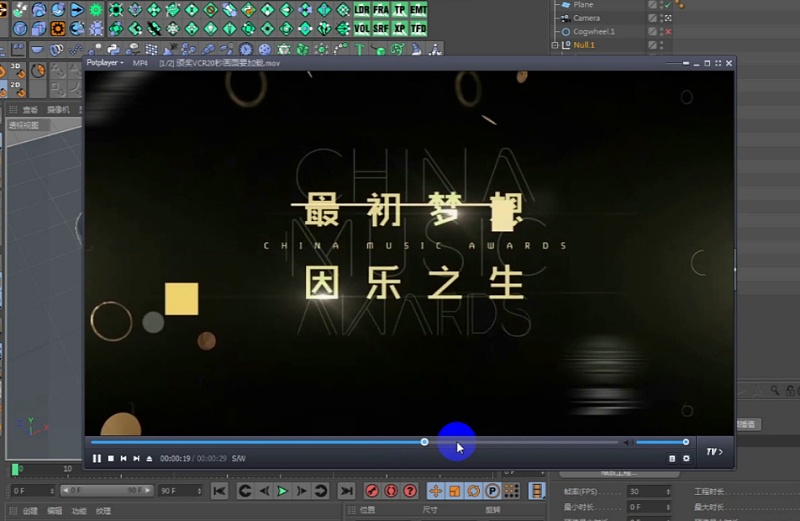Click the PotPlayer volume slider handle

pyautogui.click(x=686, y=442)
